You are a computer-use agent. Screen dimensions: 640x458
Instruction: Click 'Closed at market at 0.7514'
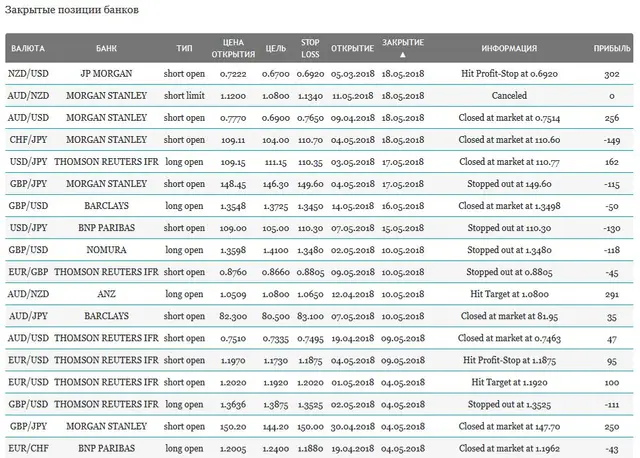coord(509,118)
